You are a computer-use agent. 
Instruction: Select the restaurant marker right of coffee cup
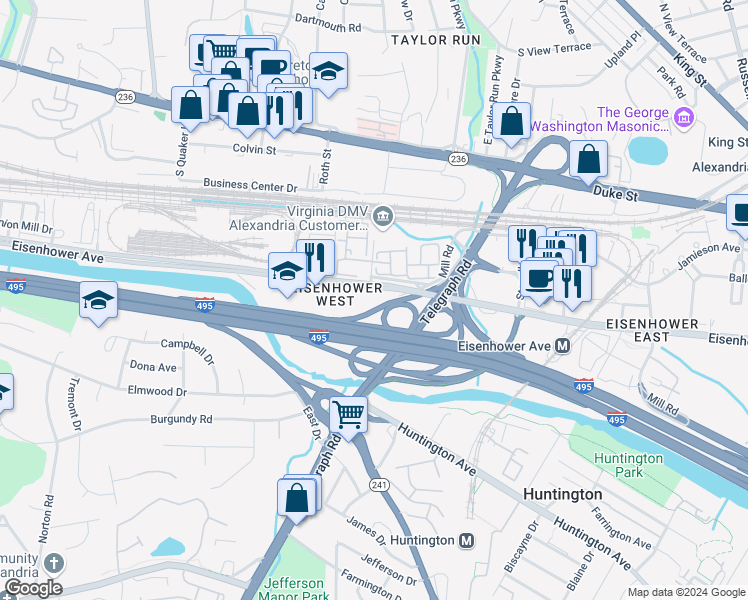[x=572, y=284]
